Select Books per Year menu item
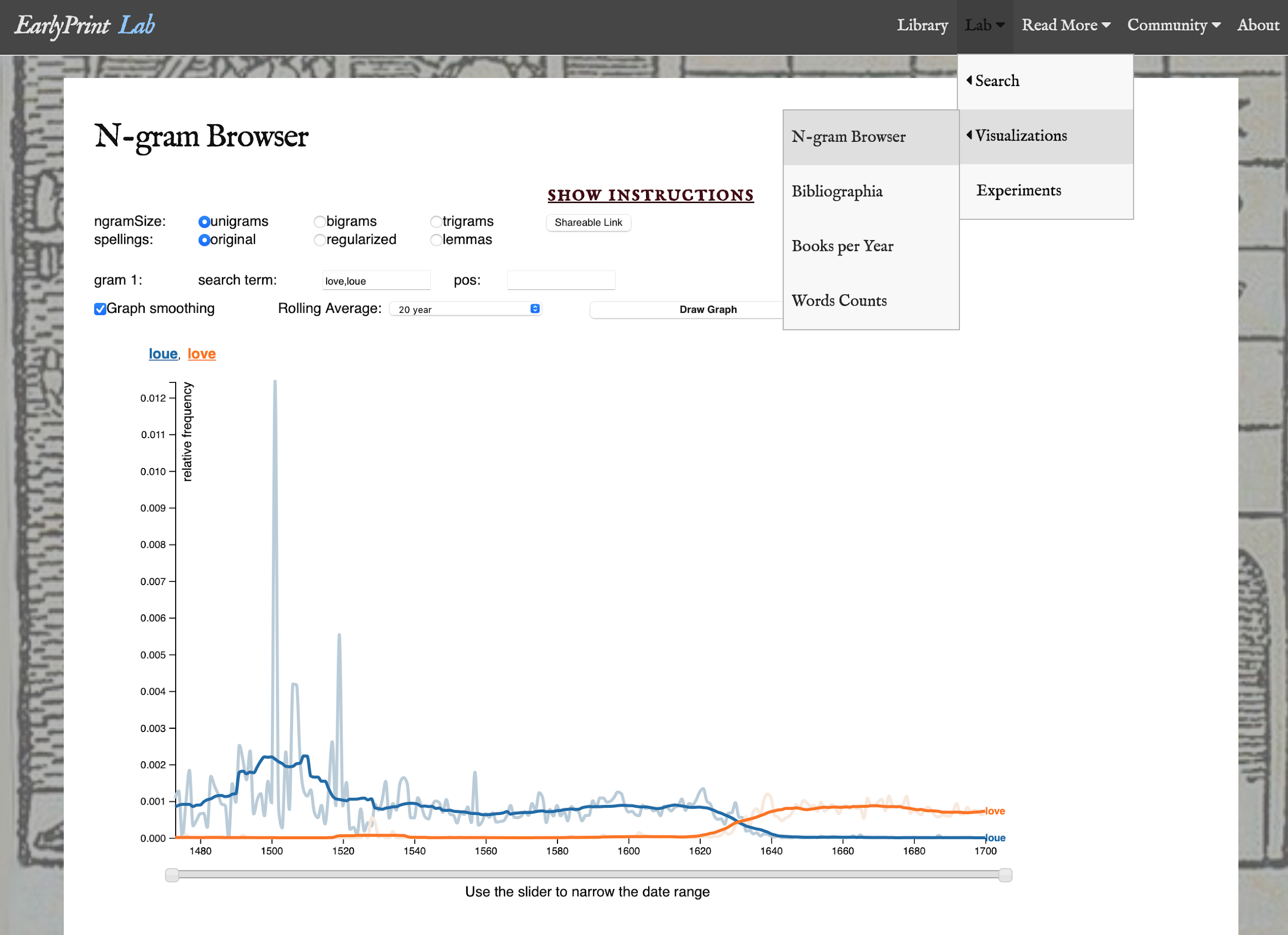1288x935 pixels. 842,246
